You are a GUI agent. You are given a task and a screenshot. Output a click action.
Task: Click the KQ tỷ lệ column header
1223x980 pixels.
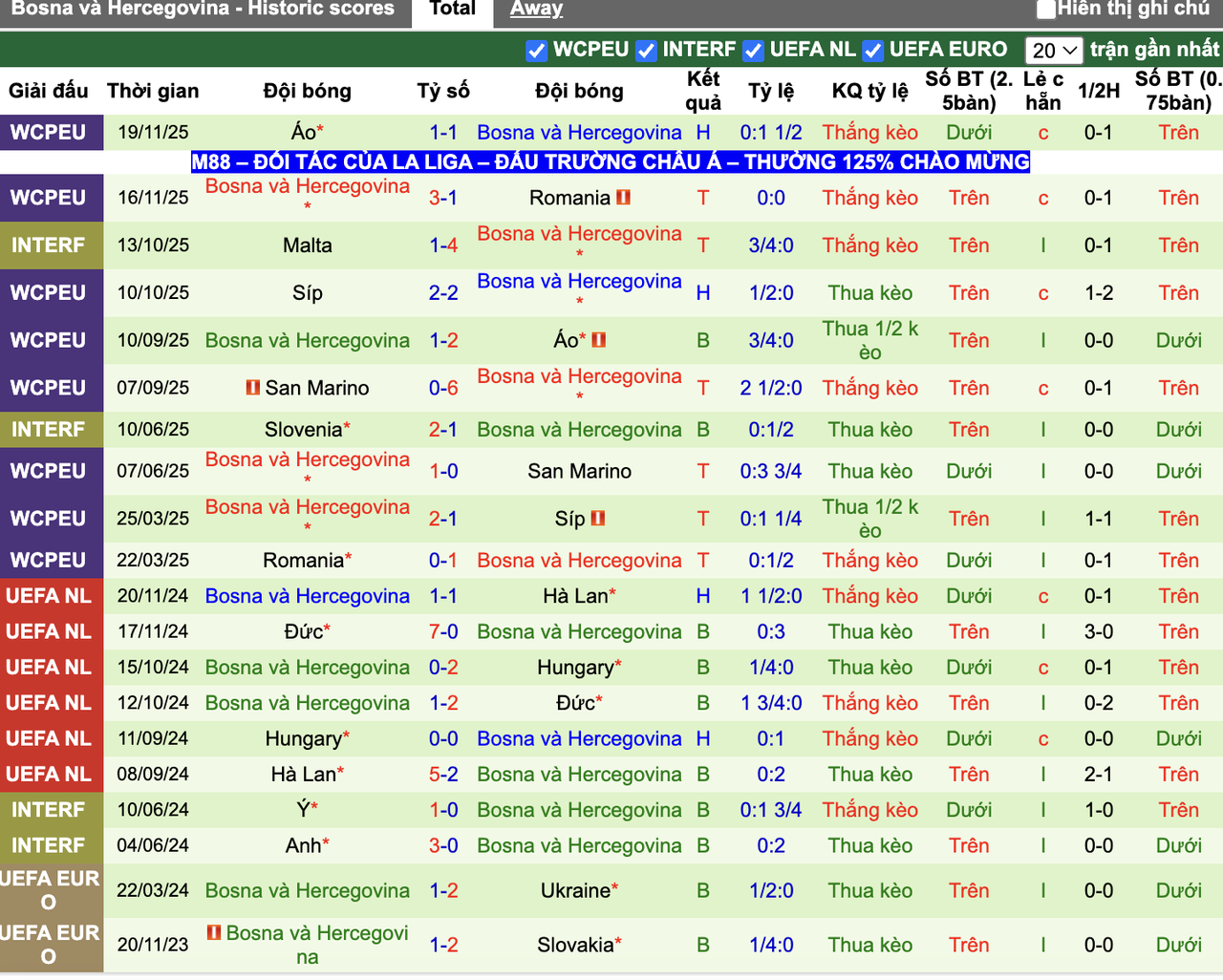point(869,92)
